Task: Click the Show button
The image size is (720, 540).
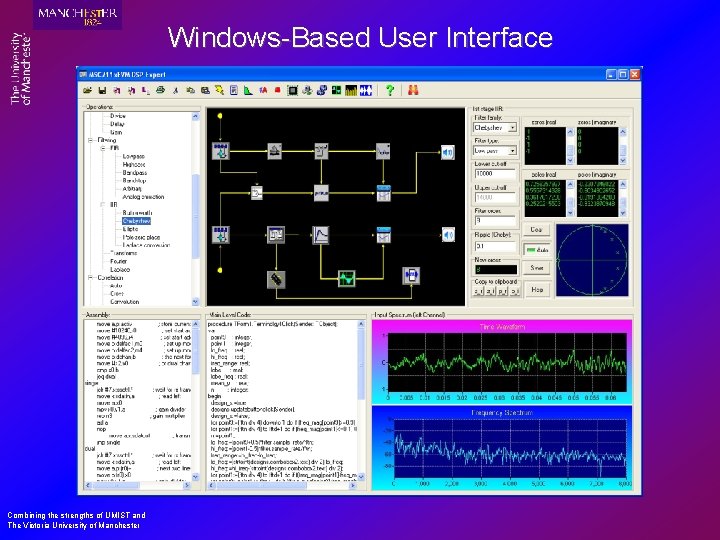Action: tap(537, 268)
